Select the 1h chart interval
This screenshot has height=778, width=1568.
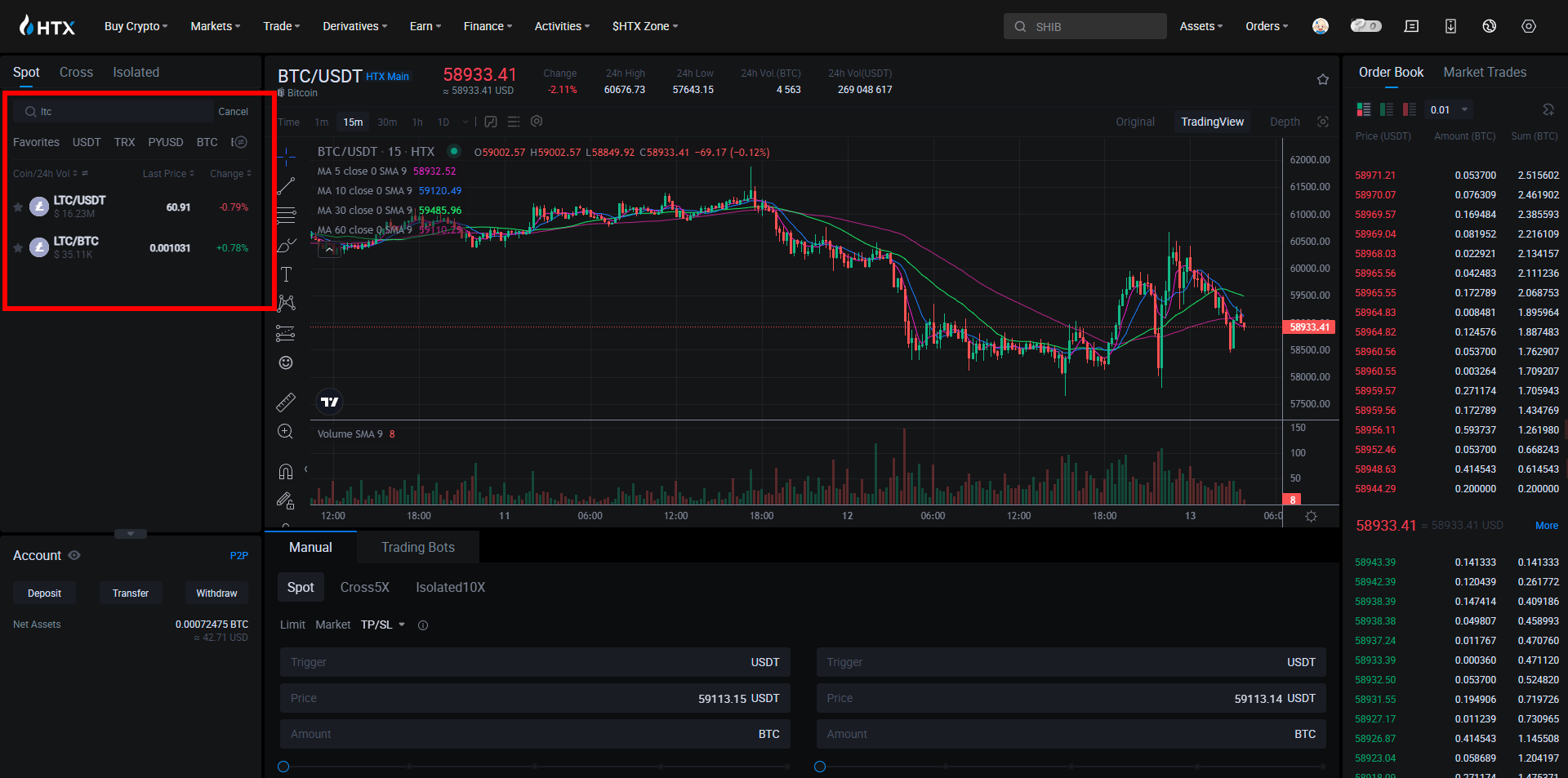coord(417,122)
